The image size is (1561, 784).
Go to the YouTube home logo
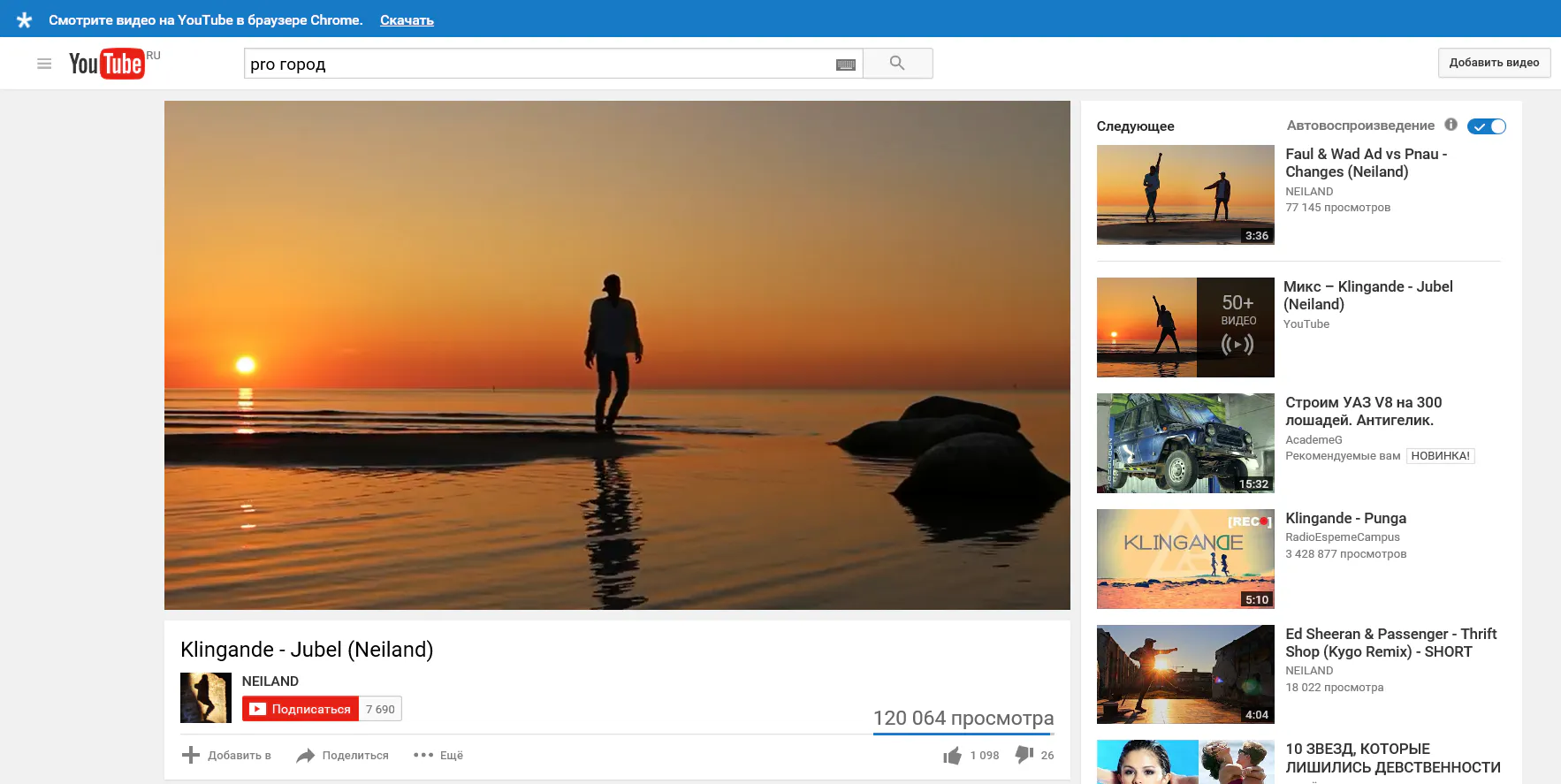tap(107, 64)
